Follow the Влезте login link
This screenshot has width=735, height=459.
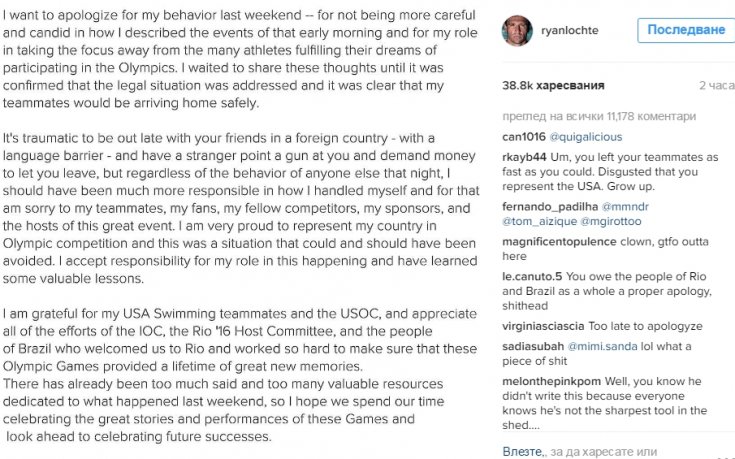(x=523, y=452)
